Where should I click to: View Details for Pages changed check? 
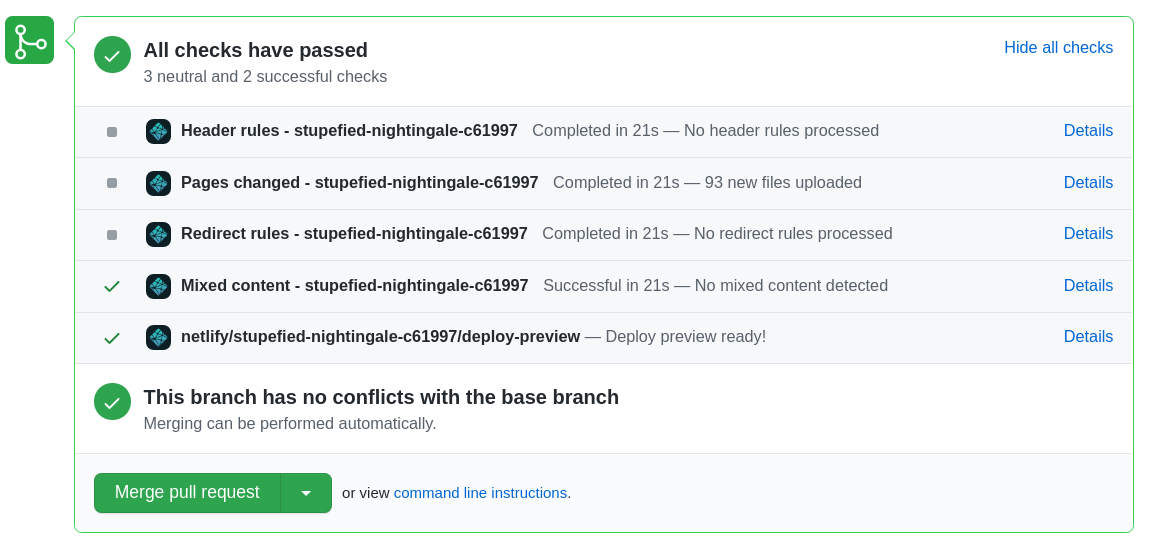[x=1088, y=183]
